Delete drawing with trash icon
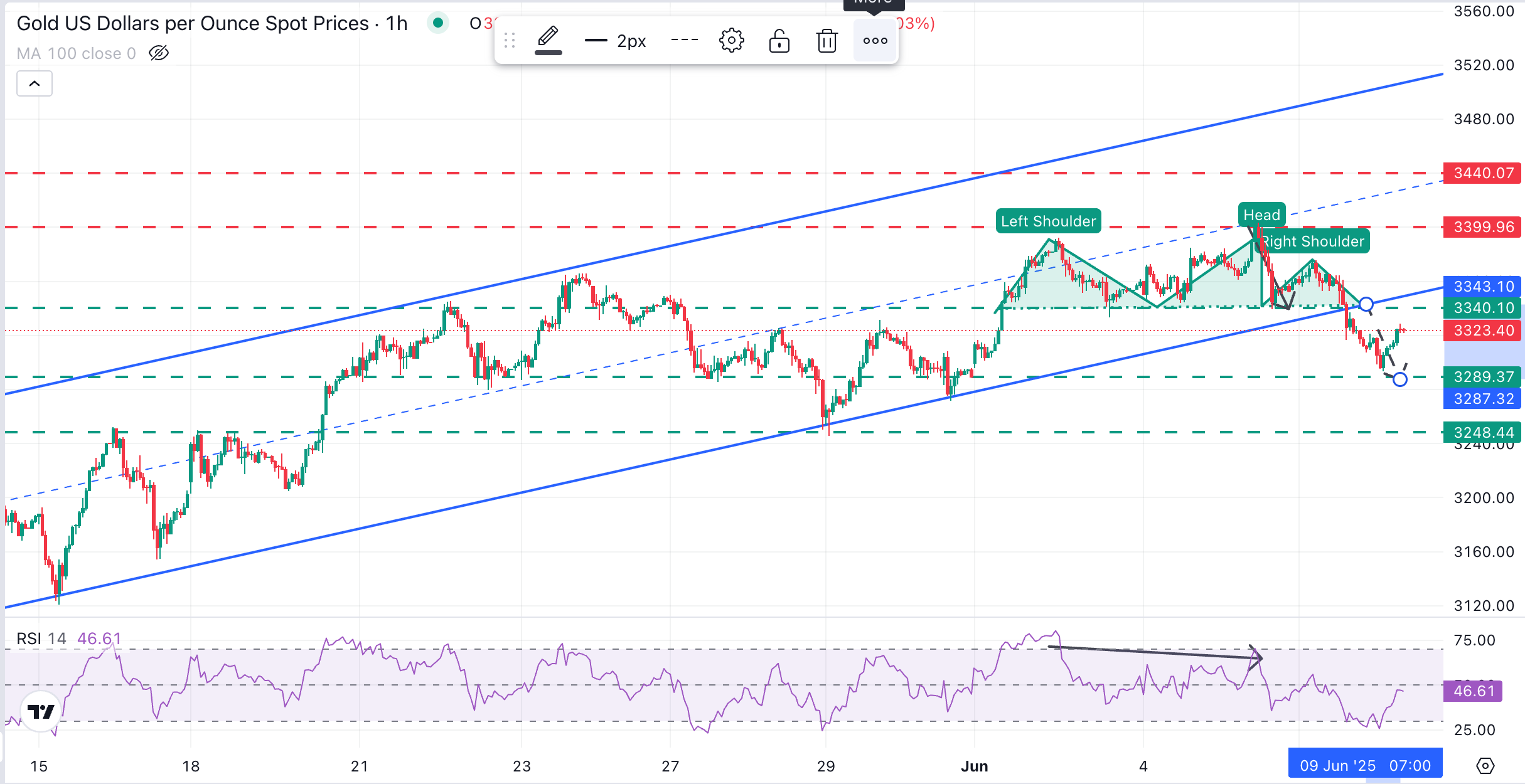This screenshot has height=784, width=1525. pyautogui.click(x=827, y=41)
